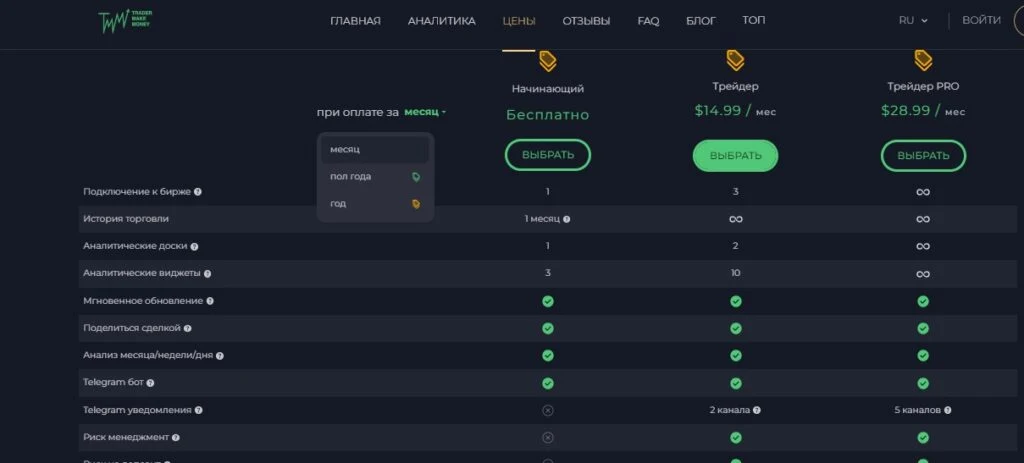Open the ТОП navigation item
The width and height of the screenshot is (1024, 463).
[754, 20]
